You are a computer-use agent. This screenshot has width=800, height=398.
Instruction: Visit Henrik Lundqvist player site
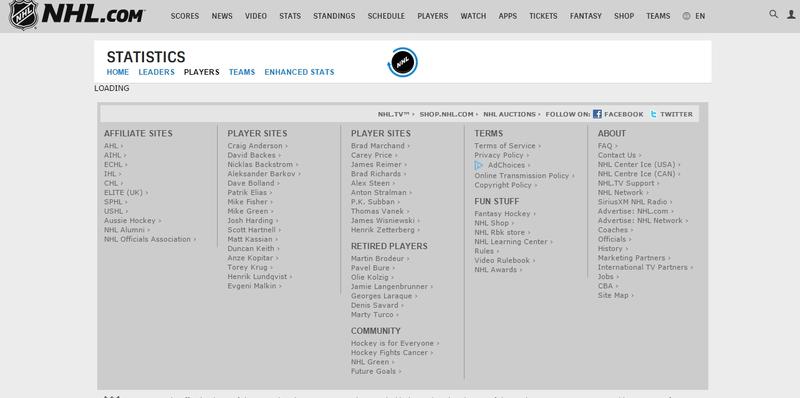[258, 277]
